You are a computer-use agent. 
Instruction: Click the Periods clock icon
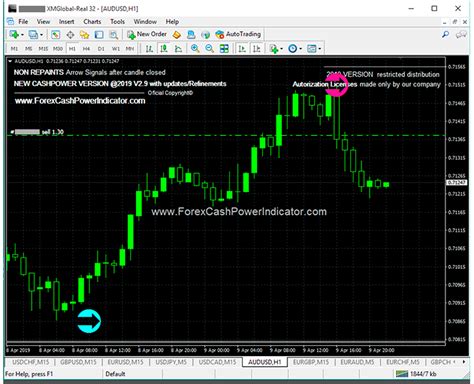[x=292, y=49]
